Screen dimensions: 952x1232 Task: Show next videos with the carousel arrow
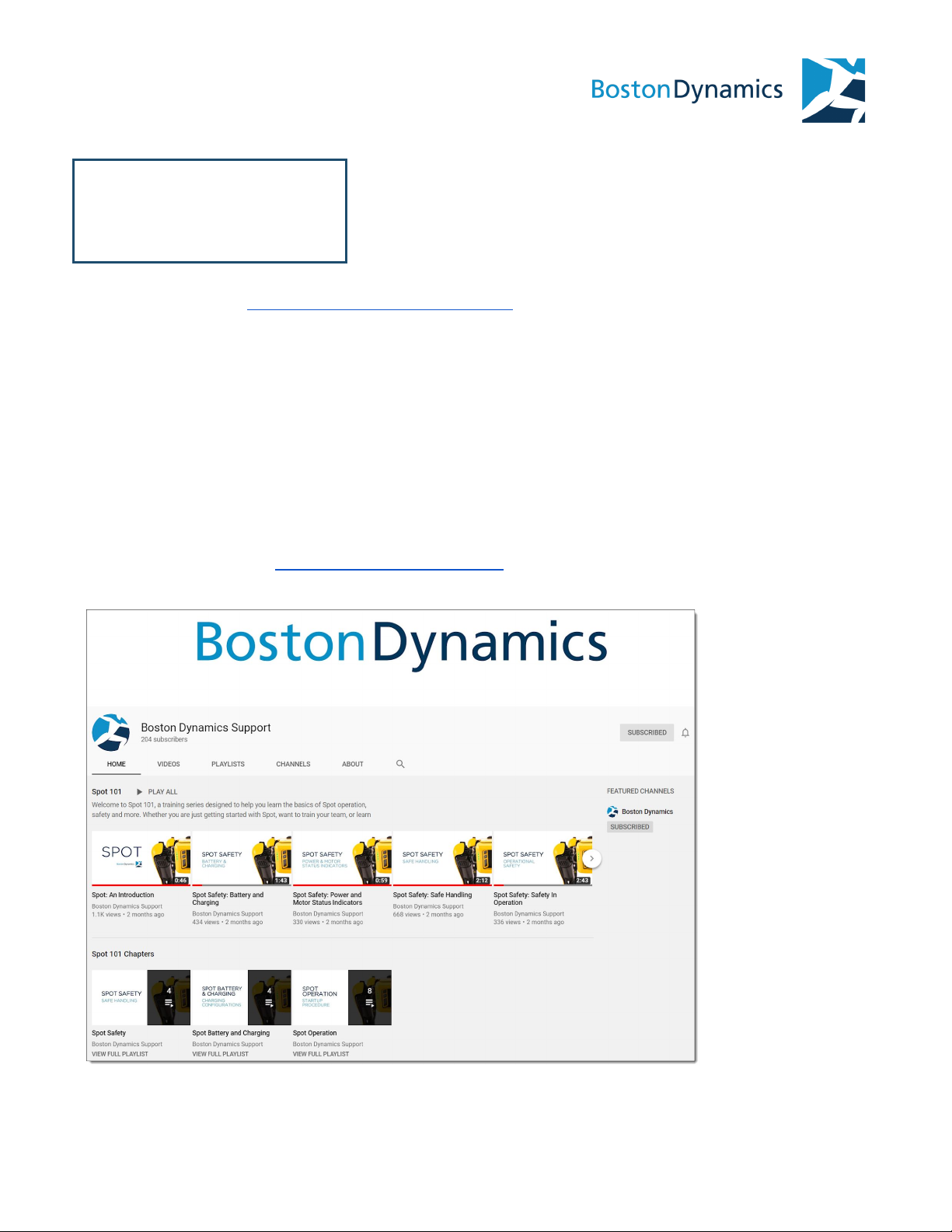(x=591, y=858)
